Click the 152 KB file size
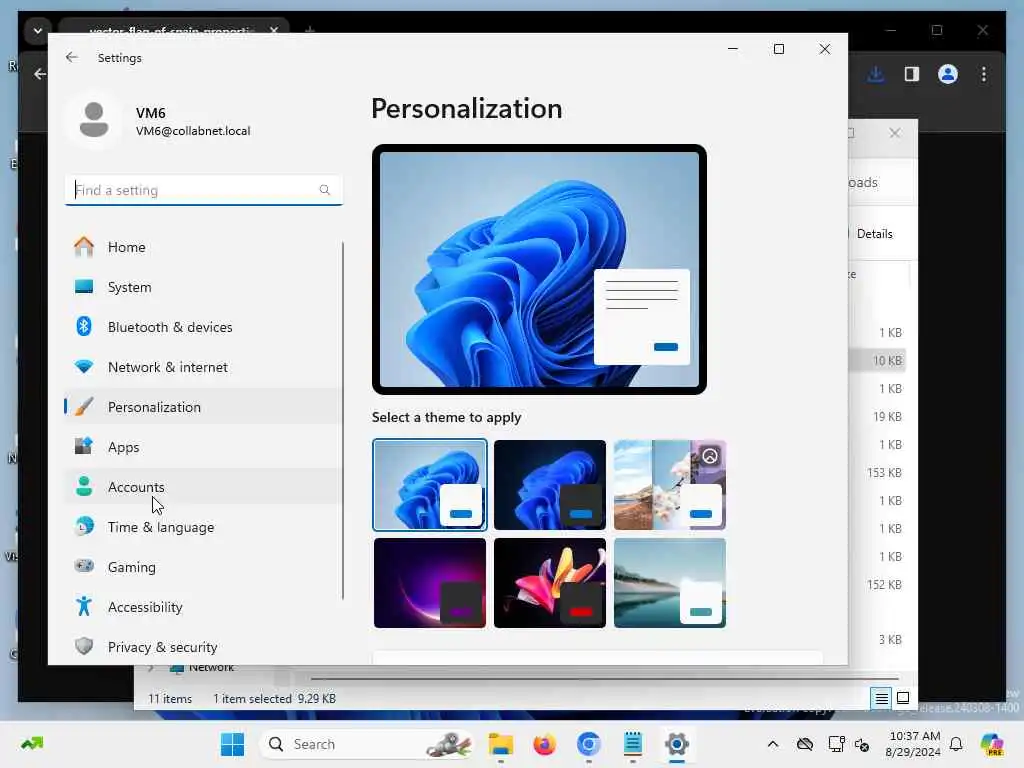This screenshot has width=1024, height=768. [884, 584]
